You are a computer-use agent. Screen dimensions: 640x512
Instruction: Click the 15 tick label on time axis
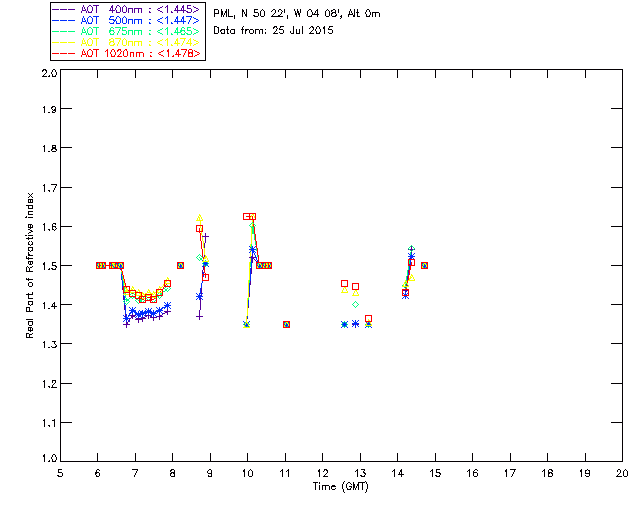pyautogui.click(x=435, y=473)
